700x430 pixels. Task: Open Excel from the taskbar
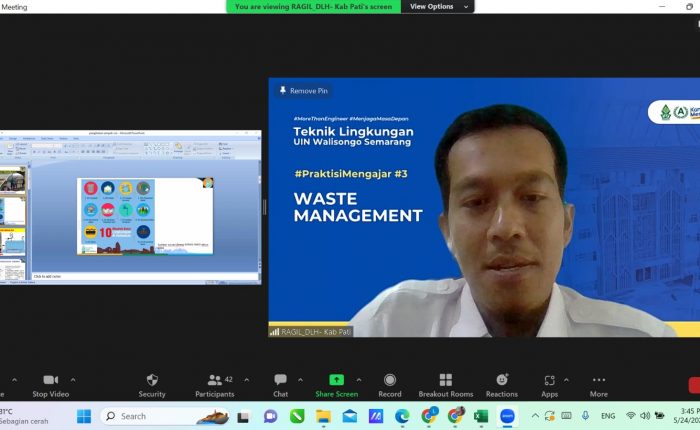(x=481, y=416)
